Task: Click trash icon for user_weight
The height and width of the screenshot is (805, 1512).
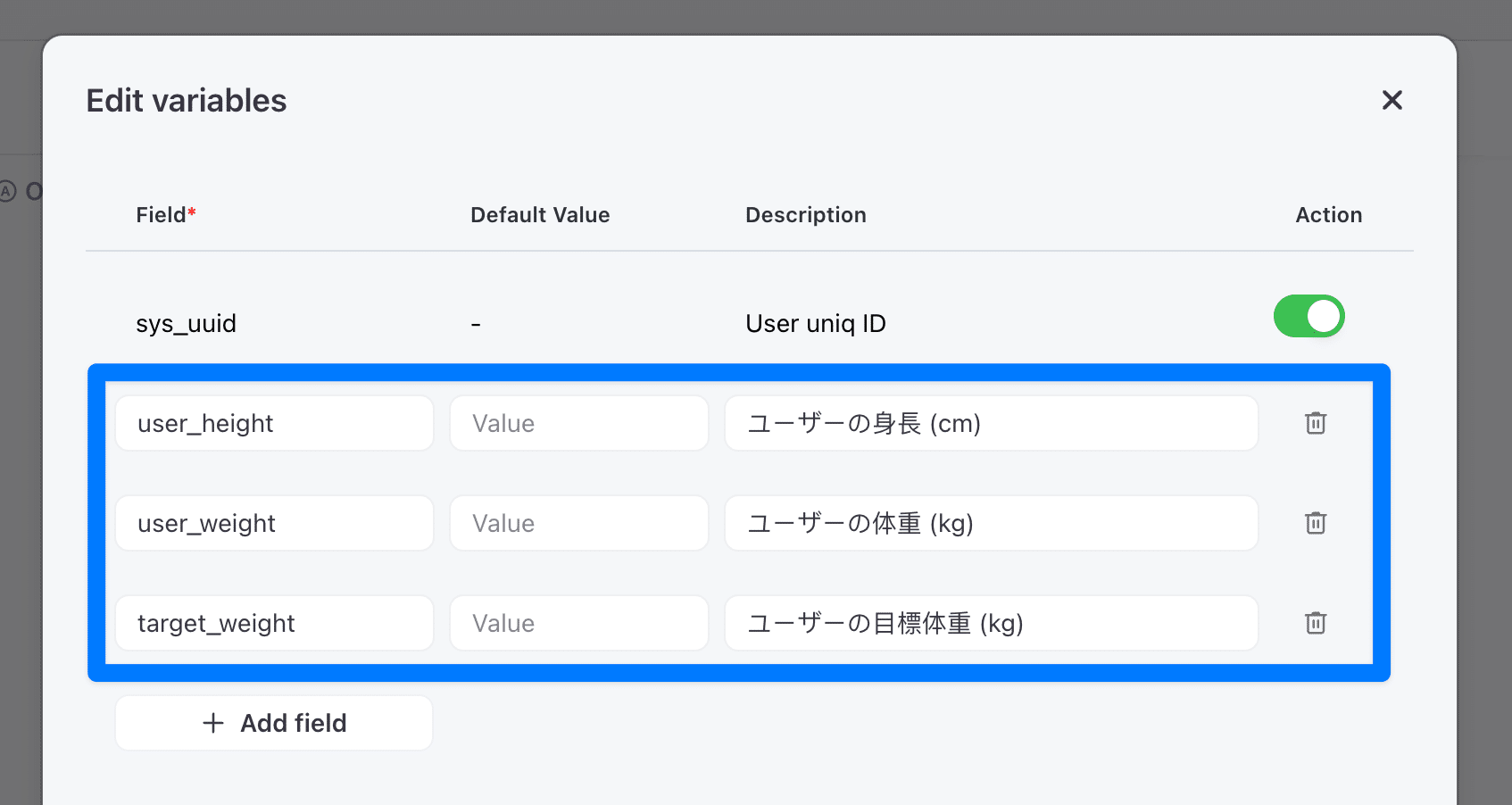Action: pos(1315,523)
